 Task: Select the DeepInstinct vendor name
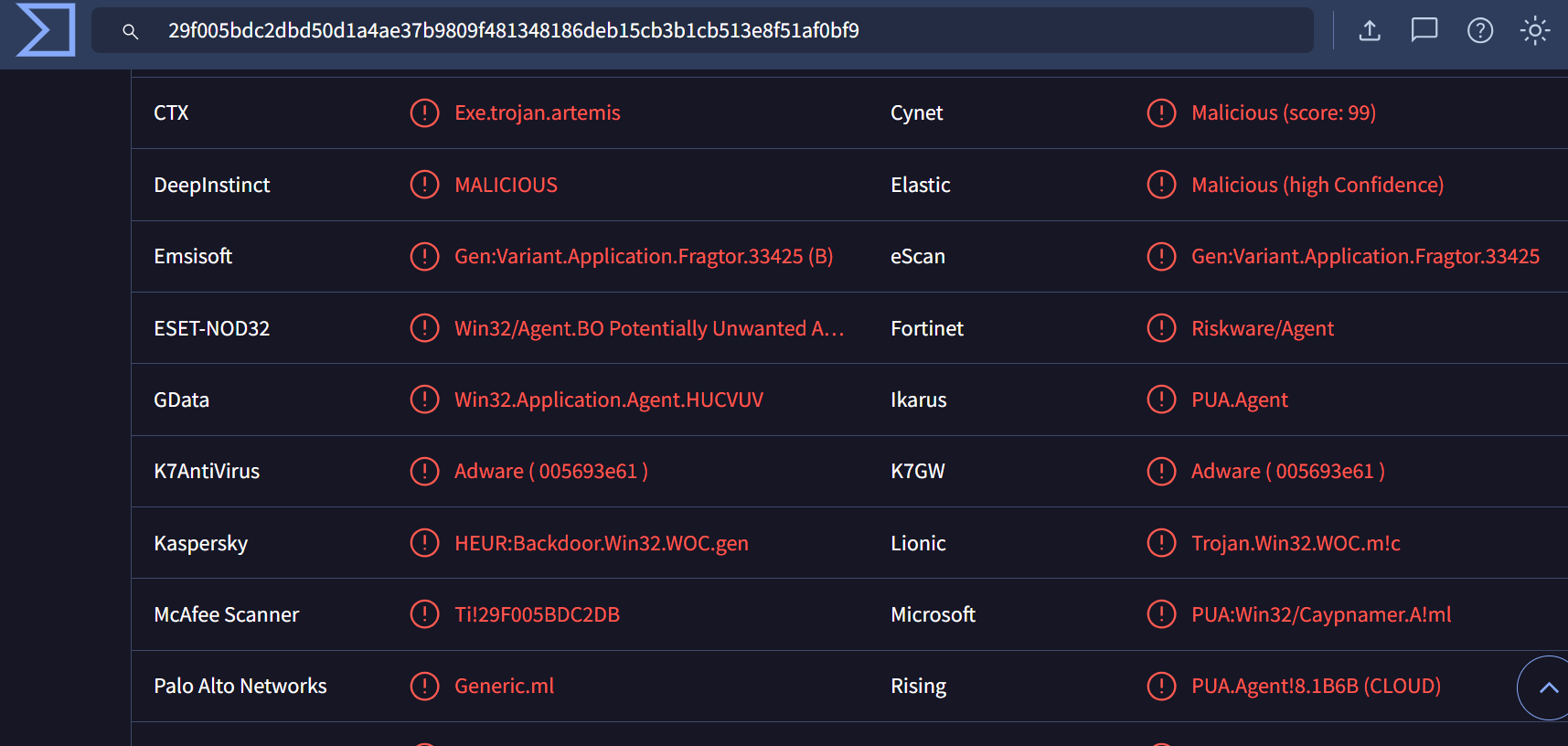(212, 185)
